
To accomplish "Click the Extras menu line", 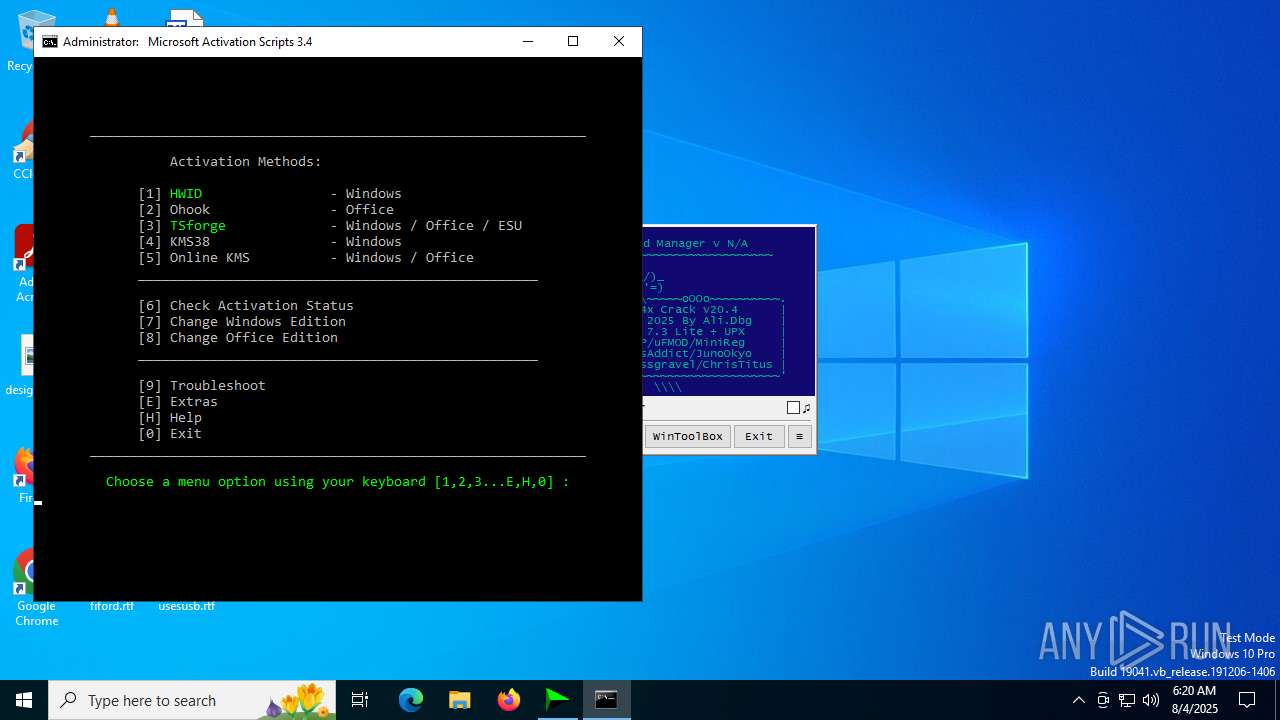I will (178, 402).
